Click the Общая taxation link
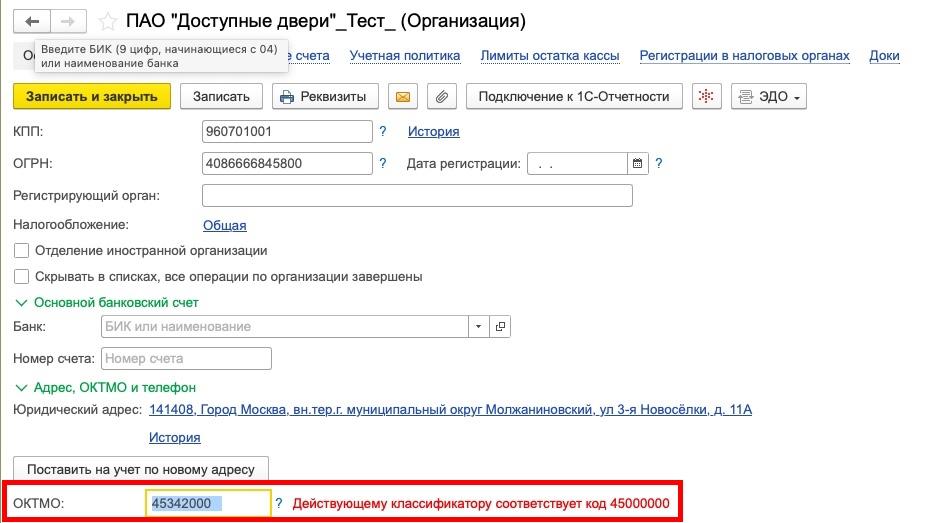Viewport: 932px width, 523px height. click(x=224, y=225)
